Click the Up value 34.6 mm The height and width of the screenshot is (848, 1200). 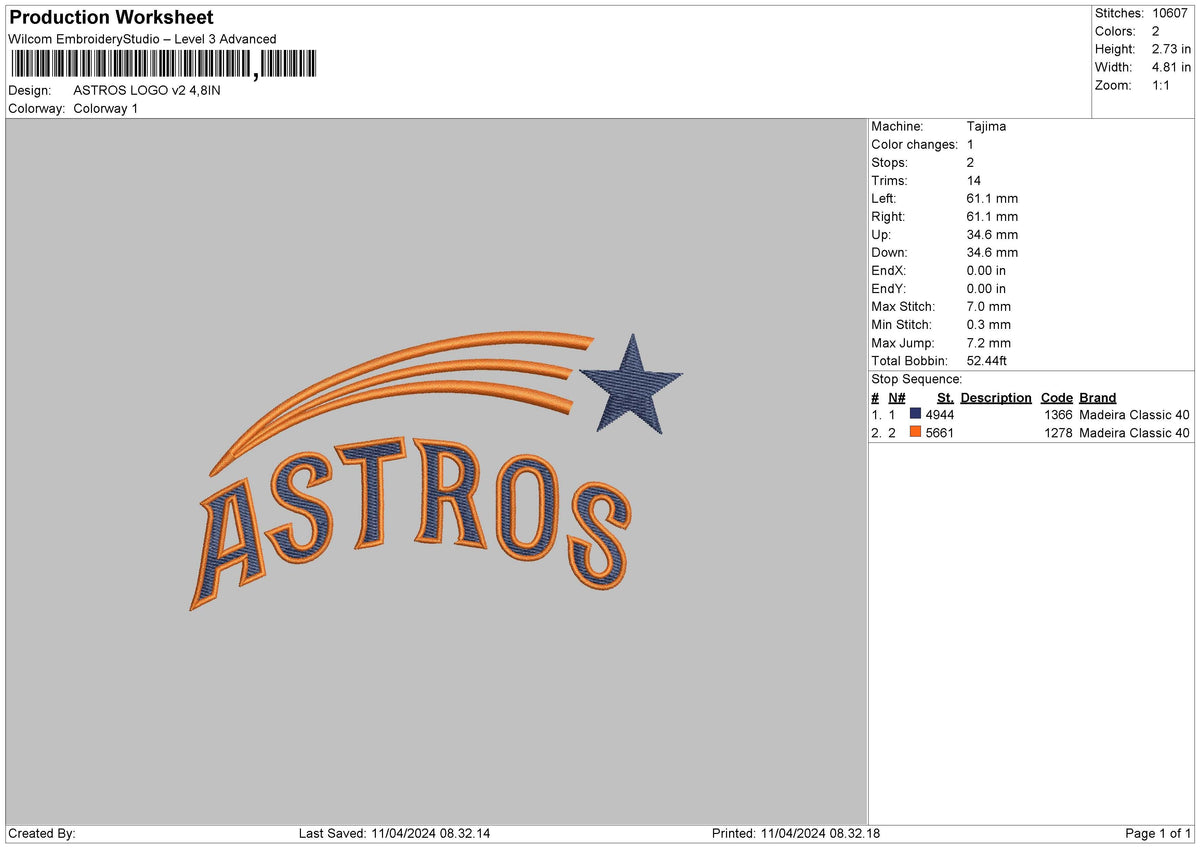(992, 234)
